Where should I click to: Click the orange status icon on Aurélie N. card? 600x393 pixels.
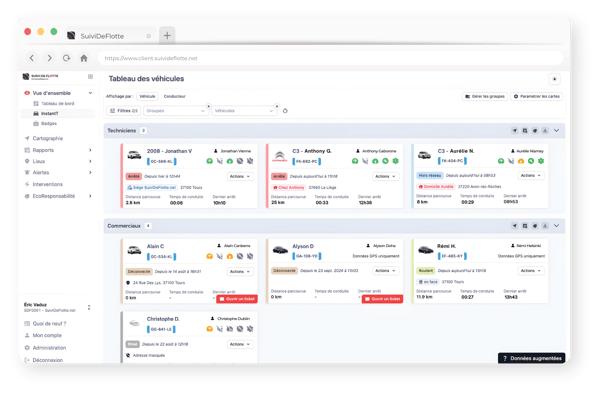click(x=521, y=161)
